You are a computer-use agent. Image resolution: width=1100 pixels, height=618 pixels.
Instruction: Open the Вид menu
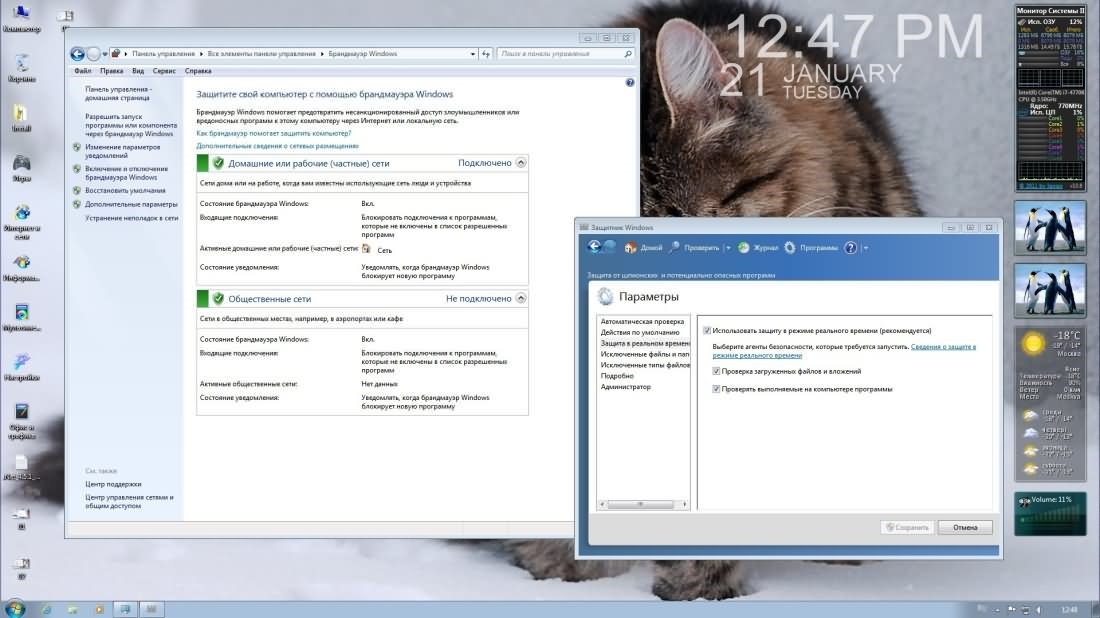point(138,71)
